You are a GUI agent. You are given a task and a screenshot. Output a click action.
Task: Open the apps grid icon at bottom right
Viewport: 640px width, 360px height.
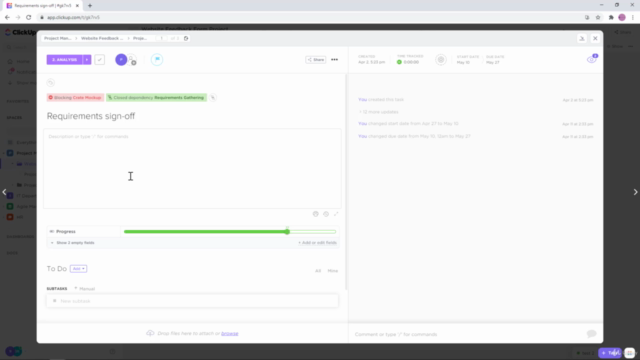point(629,353)
